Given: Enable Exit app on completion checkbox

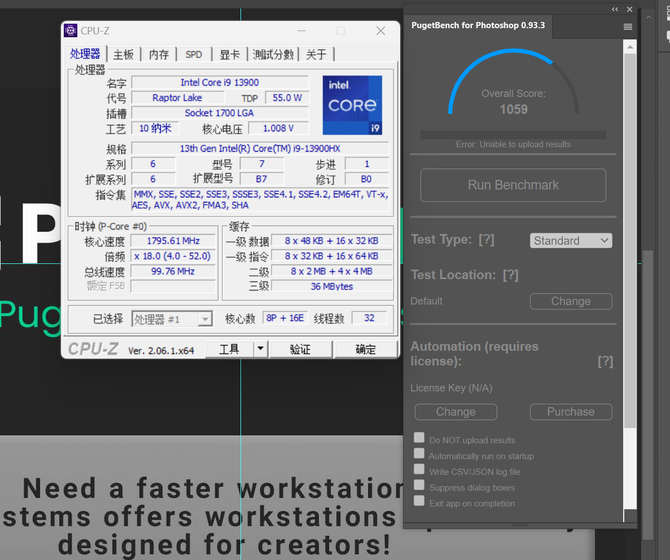Looking at the screenshot, I should click(419, 501).
